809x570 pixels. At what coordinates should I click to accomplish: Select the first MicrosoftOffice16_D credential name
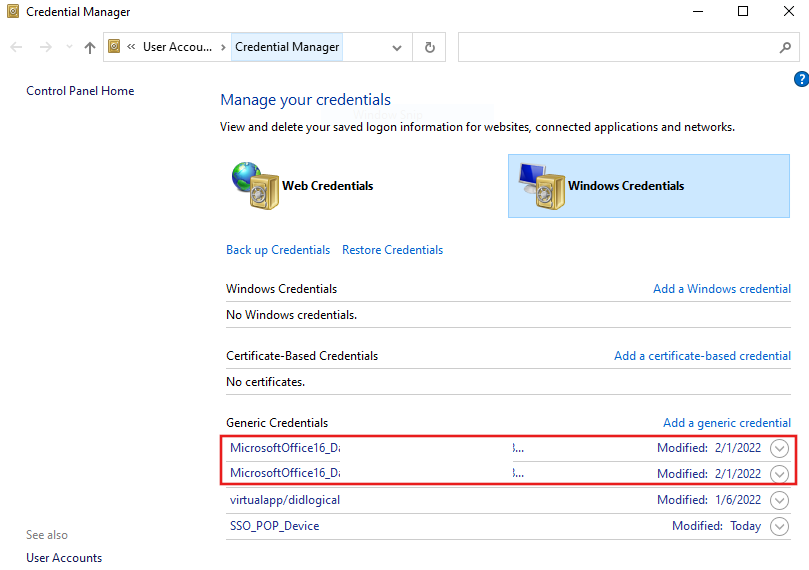click(285, 448)
